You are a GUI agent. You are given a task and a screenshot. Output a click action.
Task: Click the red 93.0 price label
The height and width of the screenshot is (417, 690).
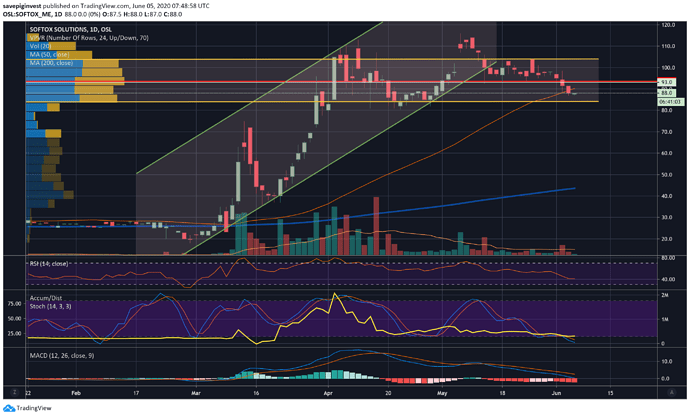click(666, 82)
